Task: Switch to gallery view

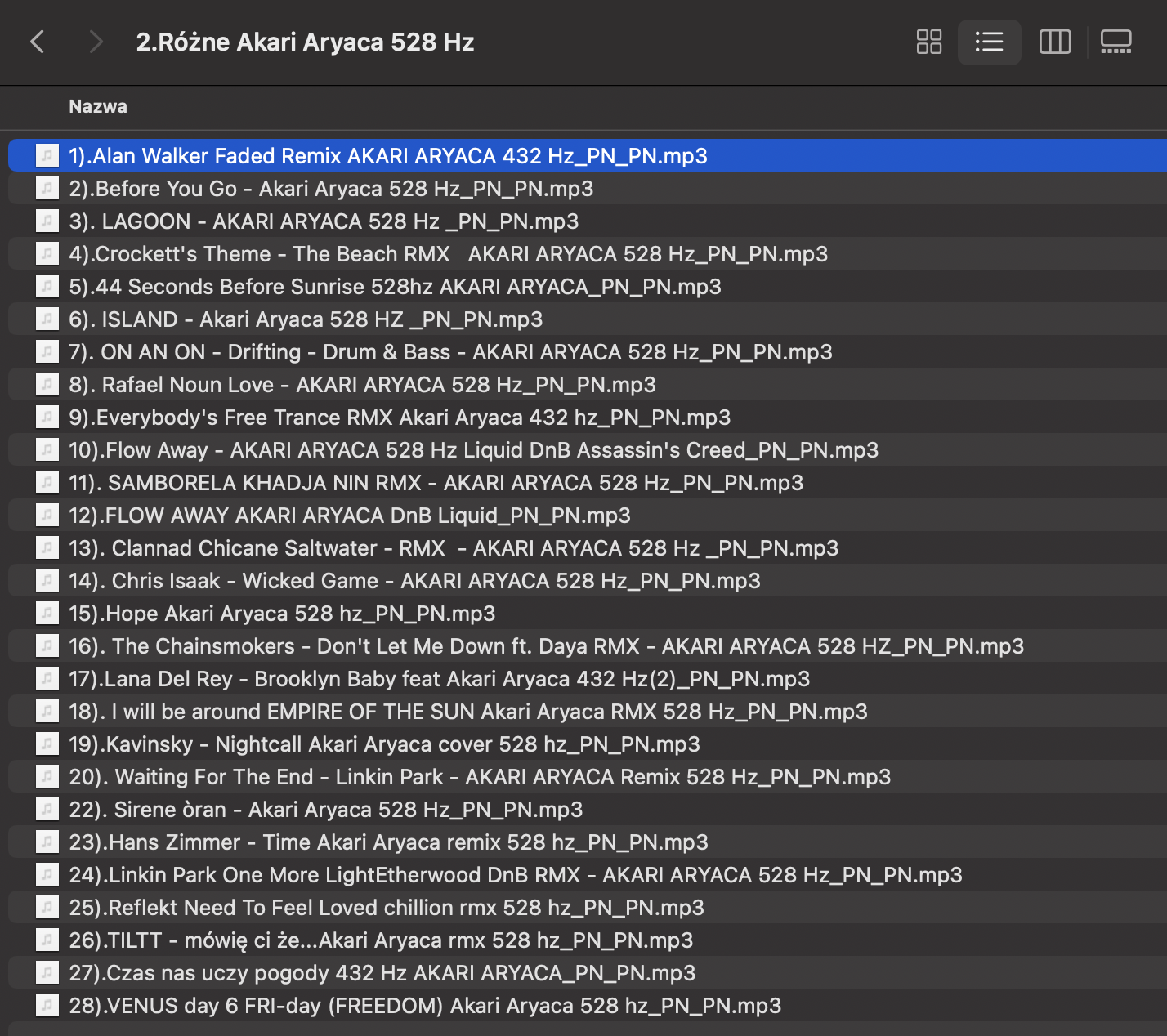Action: [x=1116, y=42]
